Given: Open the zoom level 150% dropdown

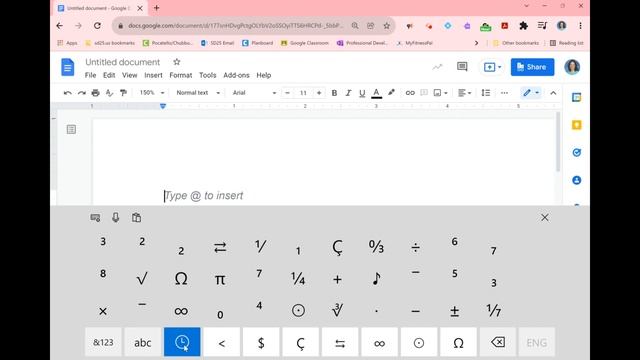Looking at the screenshot, I should click(151, 93).
